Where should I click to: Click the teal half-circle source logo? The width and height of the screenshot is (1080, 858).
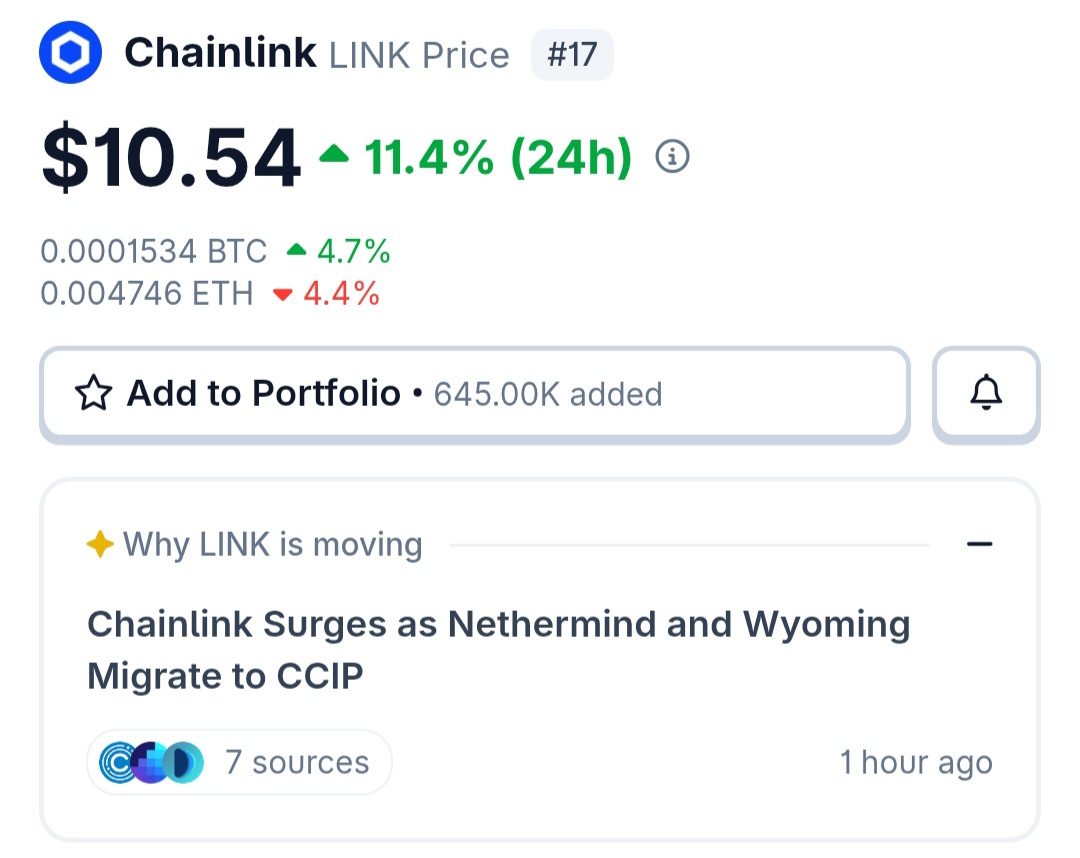[183, 762]
